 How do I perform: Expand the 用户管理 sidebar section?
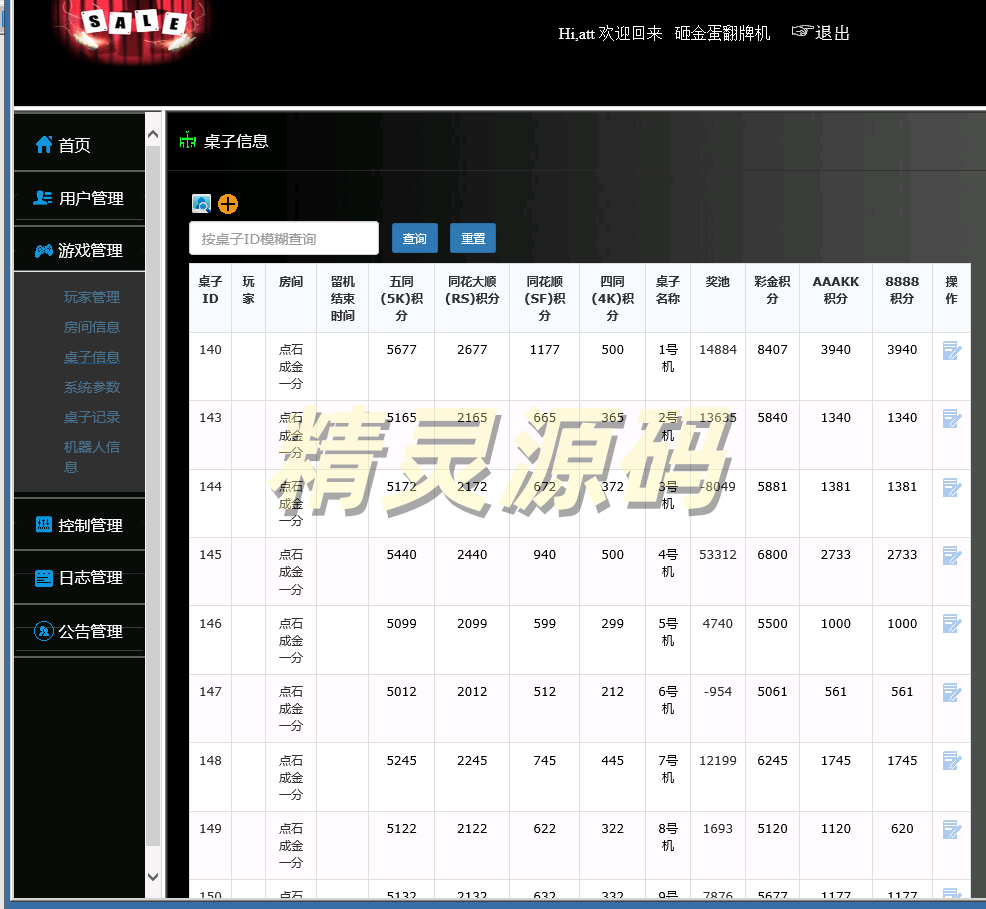pos(79,198)
